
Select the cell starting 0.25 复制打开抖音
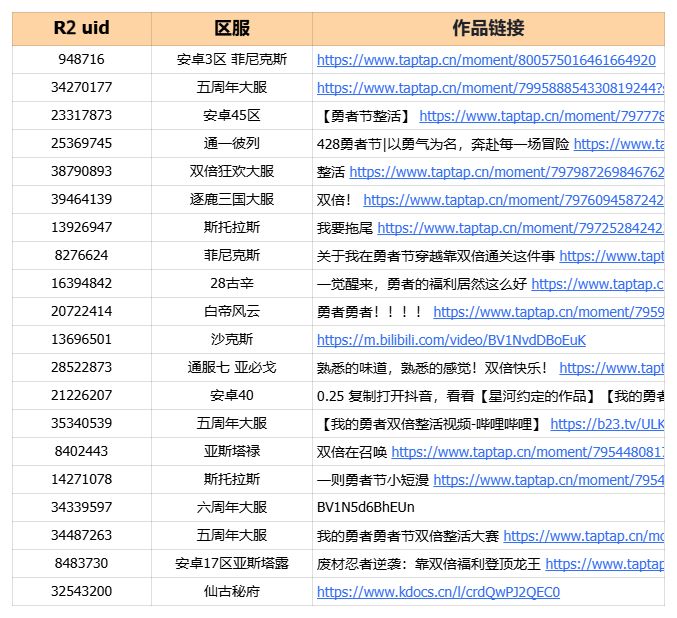(488, 396)
